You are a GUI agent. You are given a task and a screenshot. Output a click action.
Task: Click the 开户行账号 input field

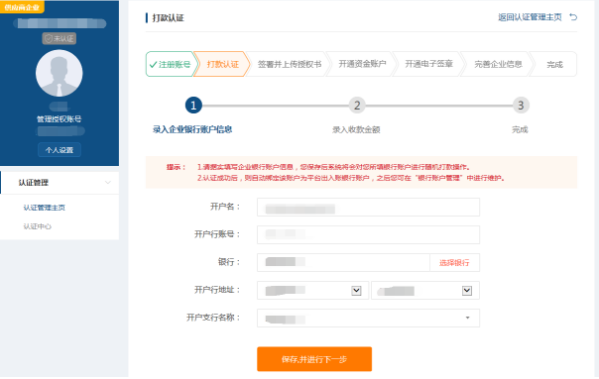tap(368, 235)
